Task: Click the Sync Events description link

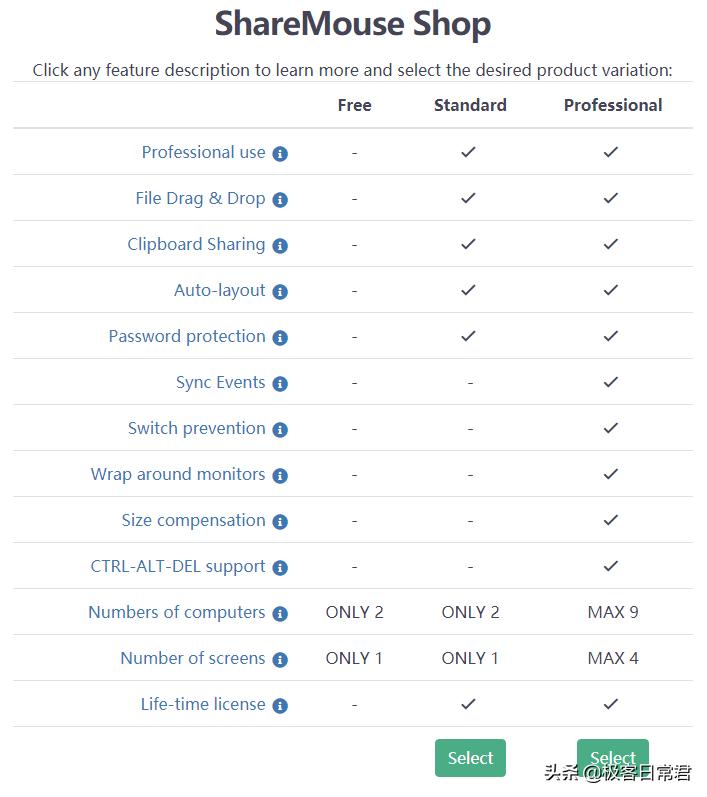Action: tap(220, 382)
